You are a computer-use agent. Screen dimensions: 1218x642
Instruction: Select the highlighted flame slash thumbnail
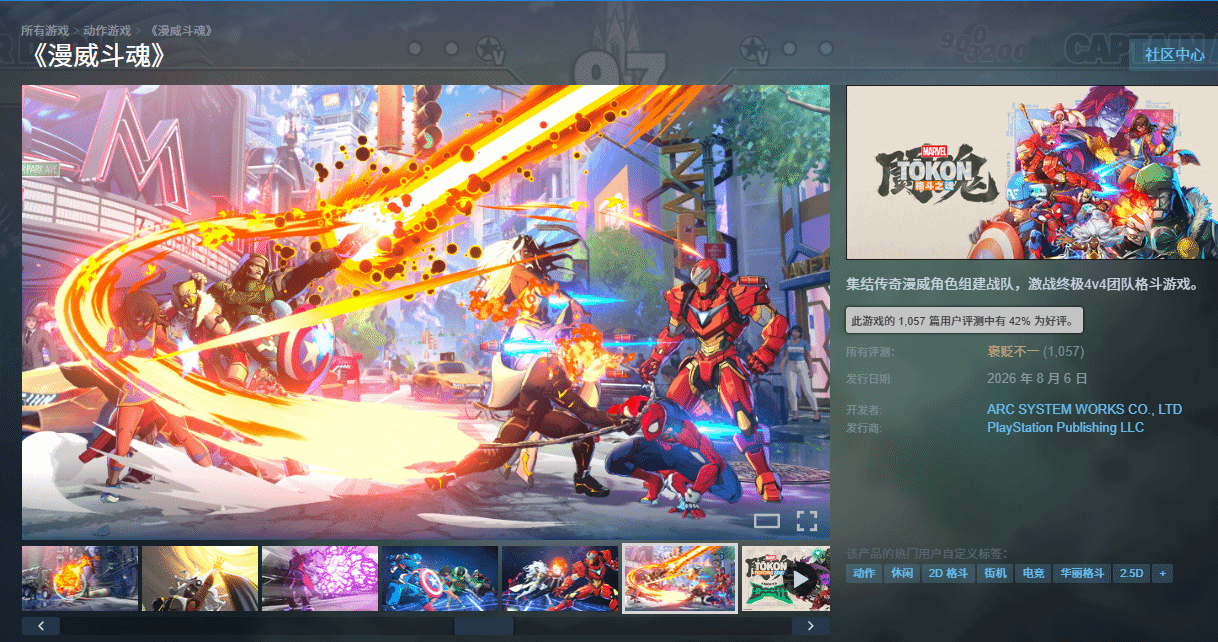[680, 578]
